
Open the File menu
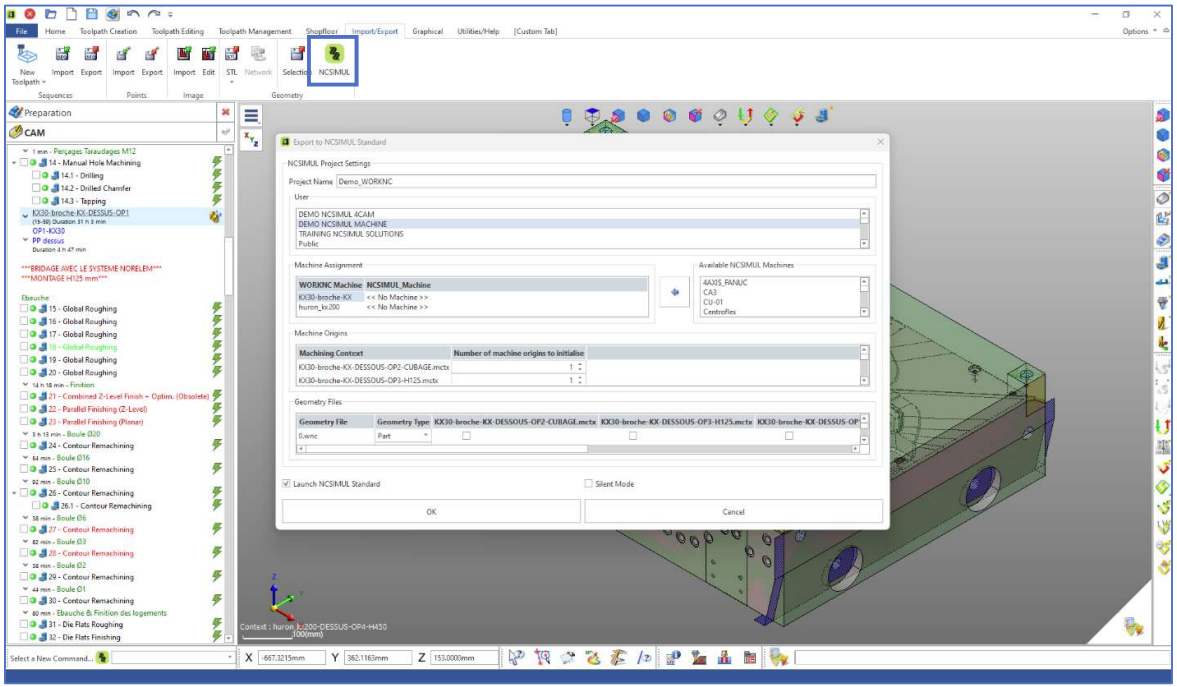(21, 32)
